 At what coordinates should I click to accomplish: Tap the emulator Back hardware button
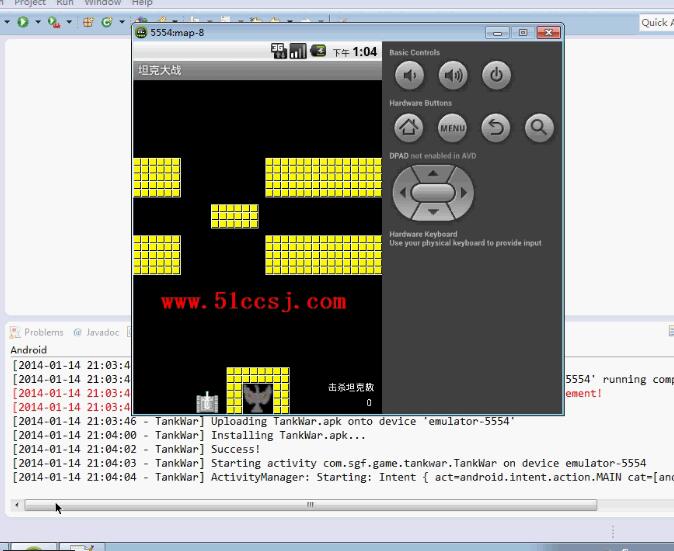pyautogui.click(x=496, y=128)
